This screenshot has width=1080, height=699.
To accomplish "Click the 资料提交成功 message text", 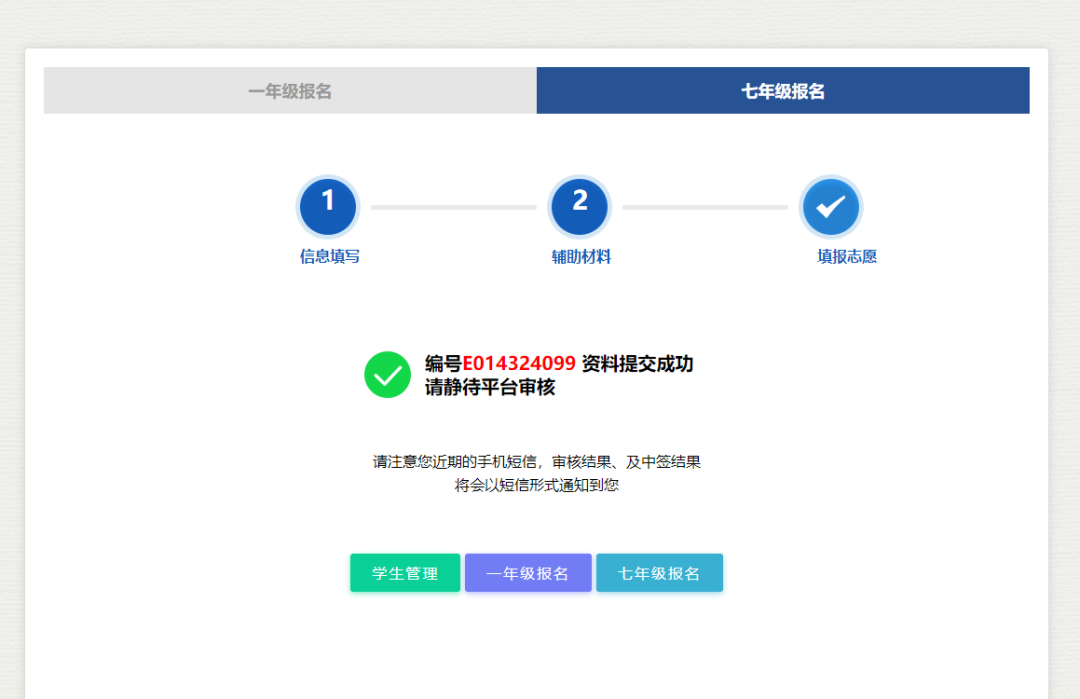I will [x=637, y=364].
